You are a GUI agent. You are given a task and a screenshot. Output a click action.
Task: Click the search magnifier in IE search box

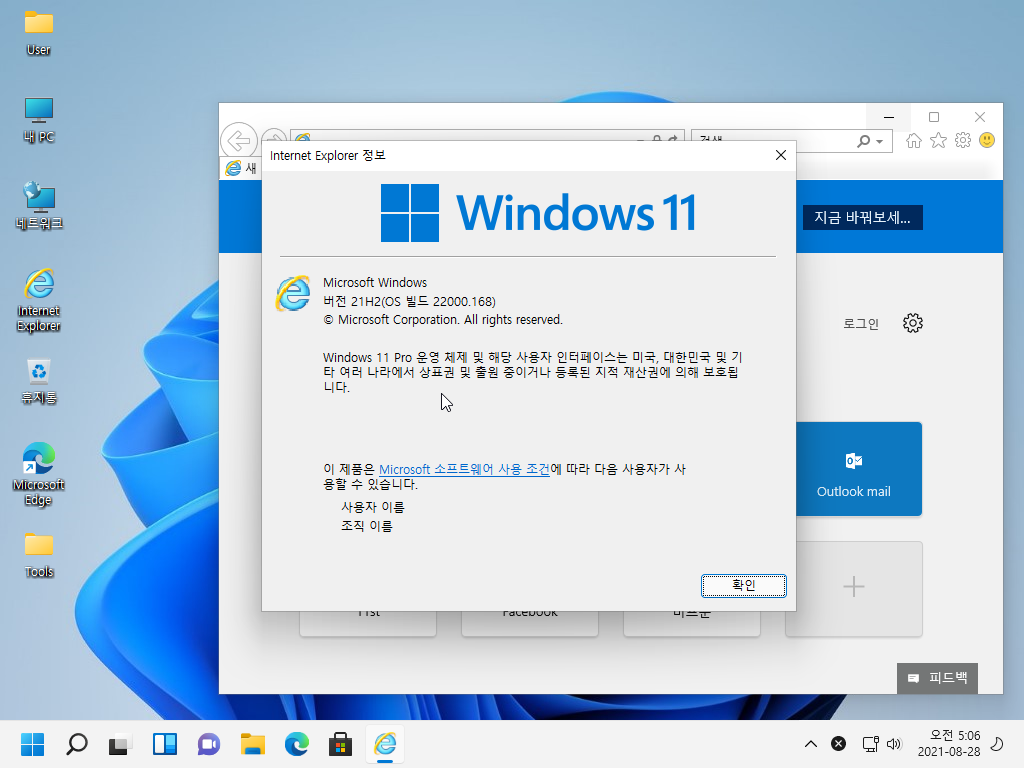click(x=863, y=141)
